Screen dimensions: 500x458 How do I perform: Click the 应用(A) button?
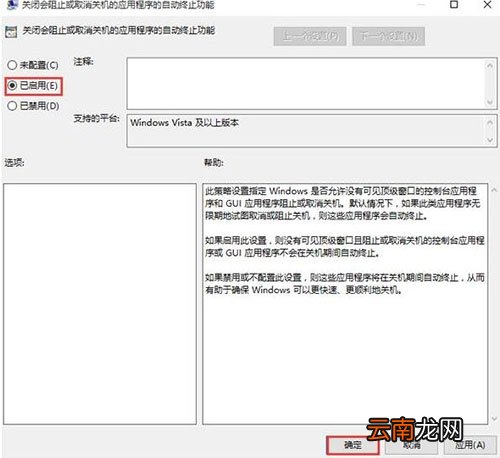tap(470, 445)
